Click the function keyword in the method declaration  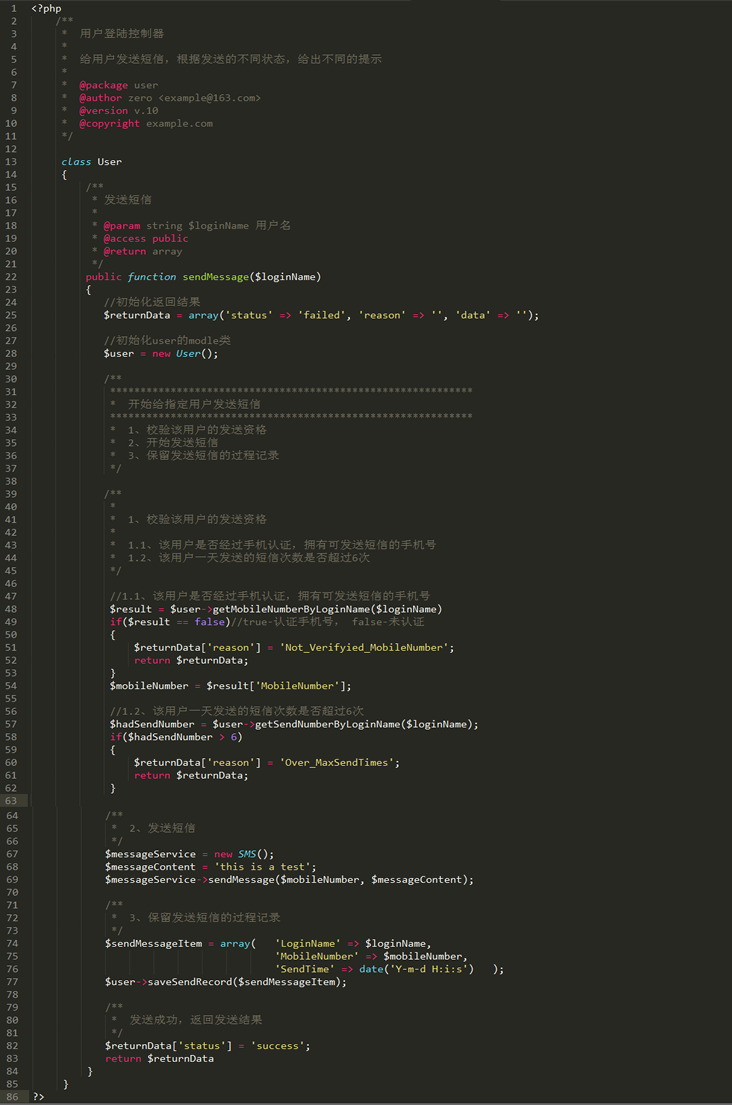(x=152, y=277)
